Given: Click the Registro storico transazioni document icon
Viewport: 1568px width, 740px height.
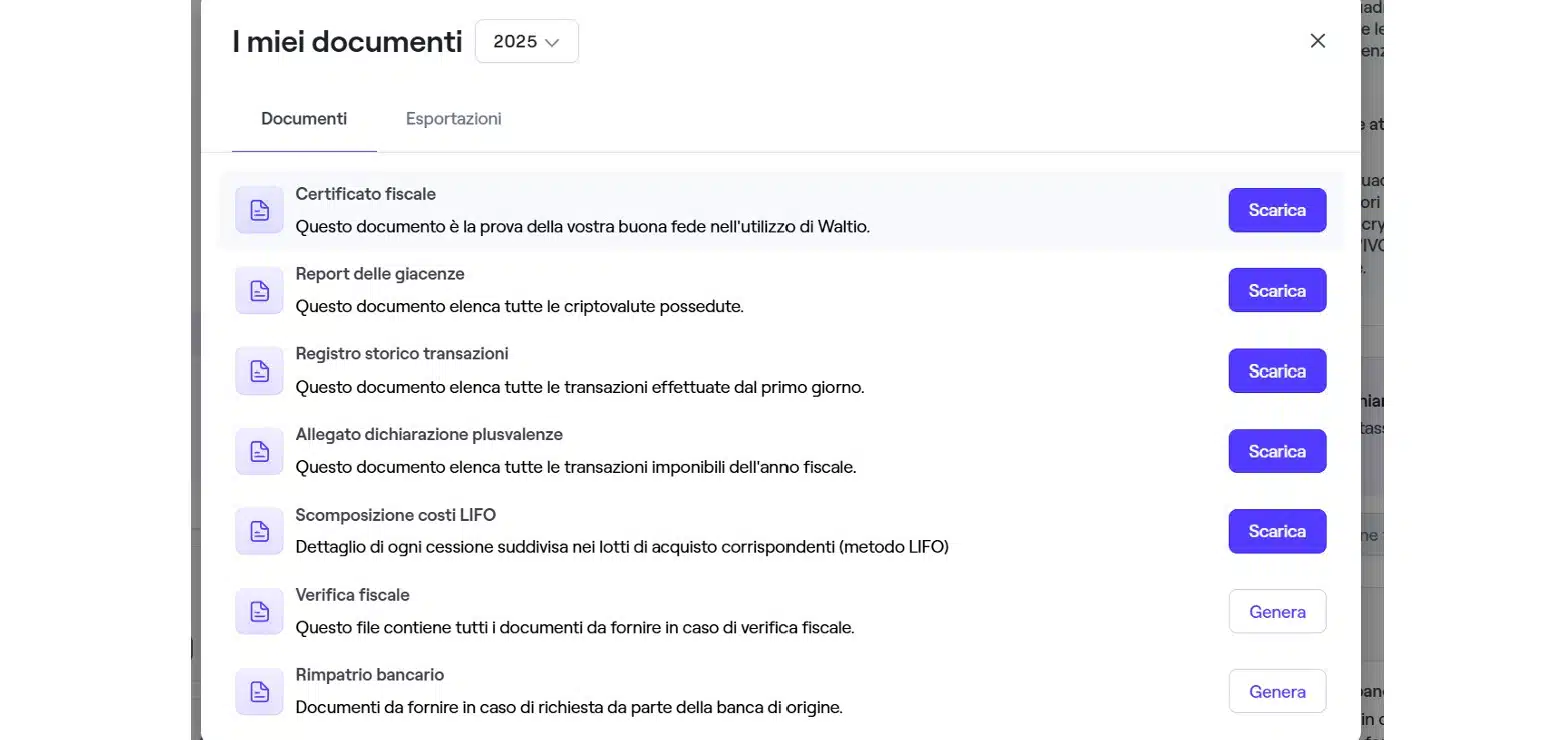Looking at the screenshot, I should point(259,371).
